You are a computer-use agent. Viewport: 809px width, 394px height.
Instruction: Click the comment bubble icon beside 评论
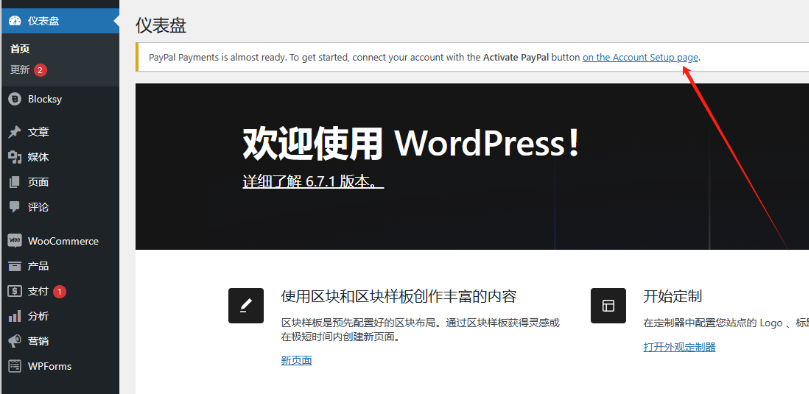click(14, 207)
